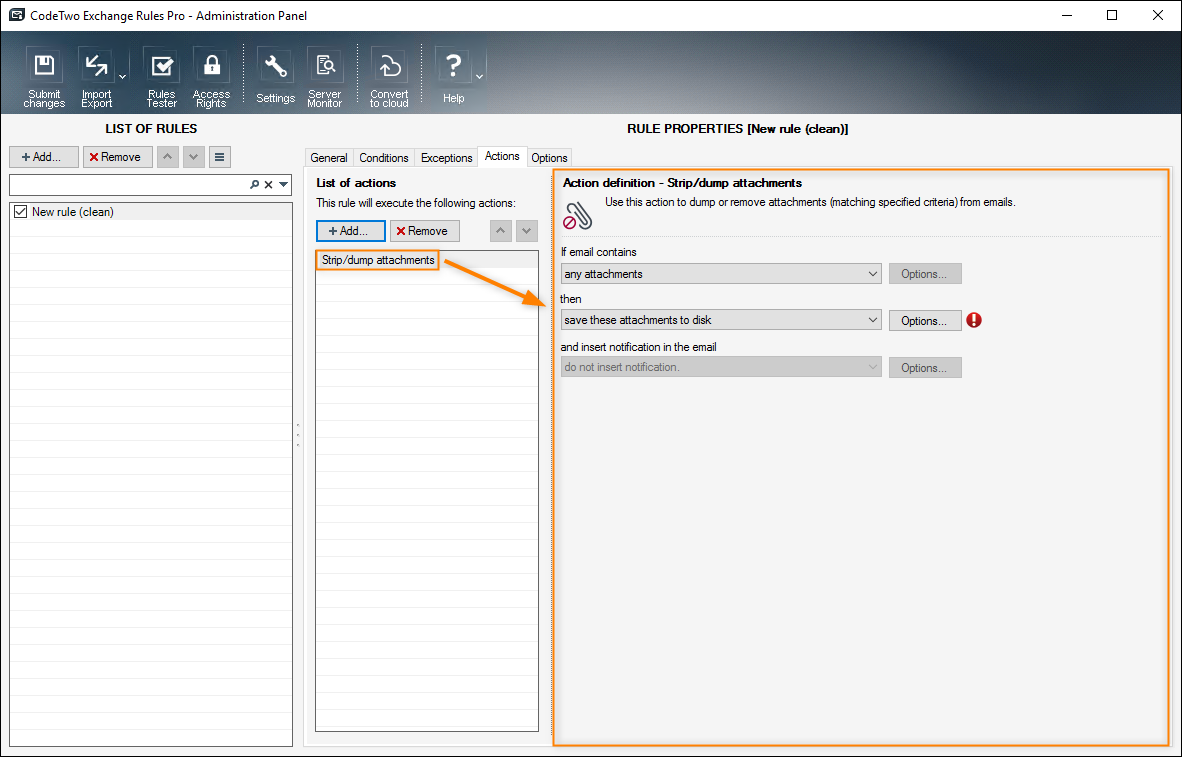Viewport: 1182px width, 757px height.
Task: Click the CodeTwo app icon in title bar
Action: [17, 15]
